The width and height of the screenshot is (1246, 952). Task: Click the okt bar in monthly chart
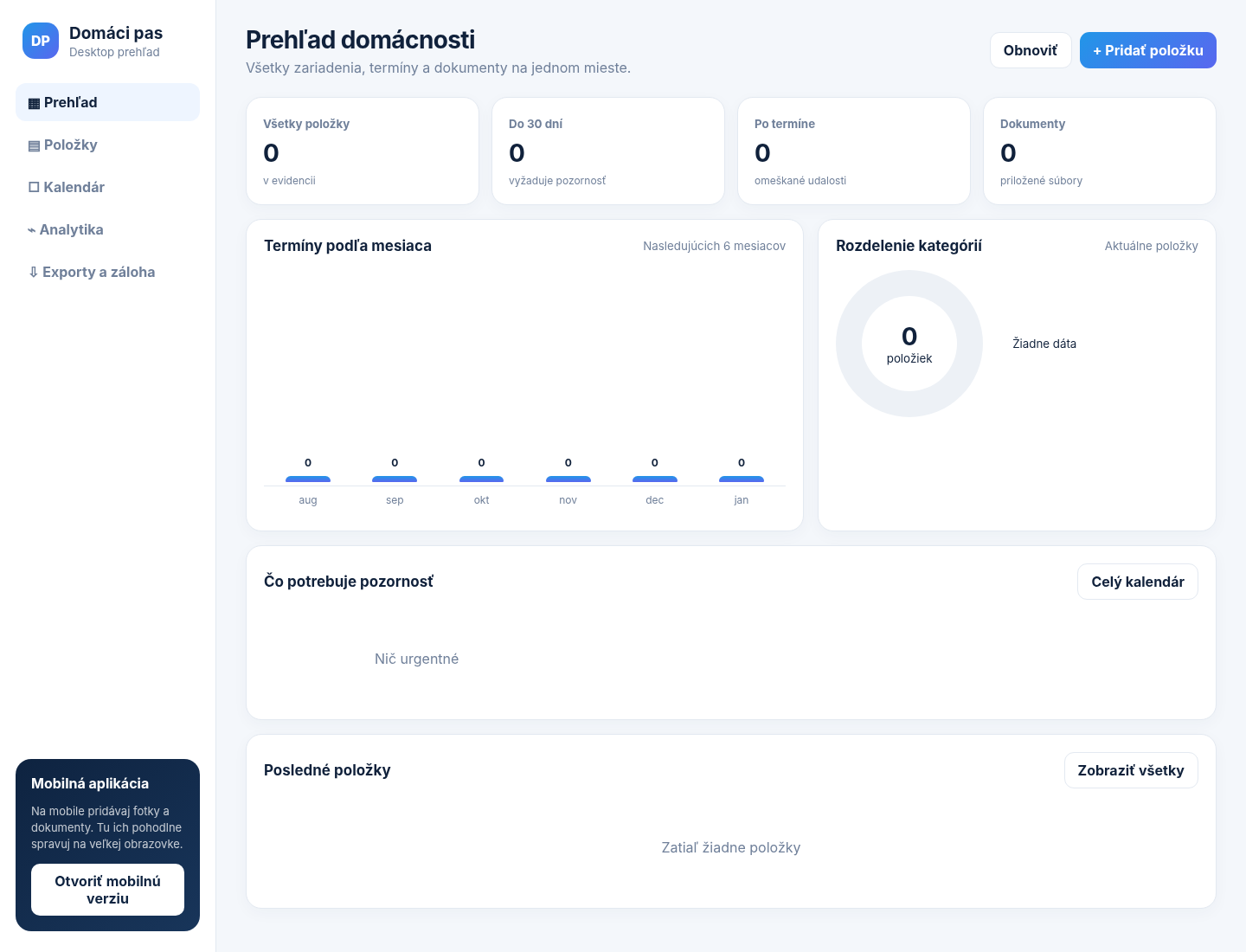point(481,479)
